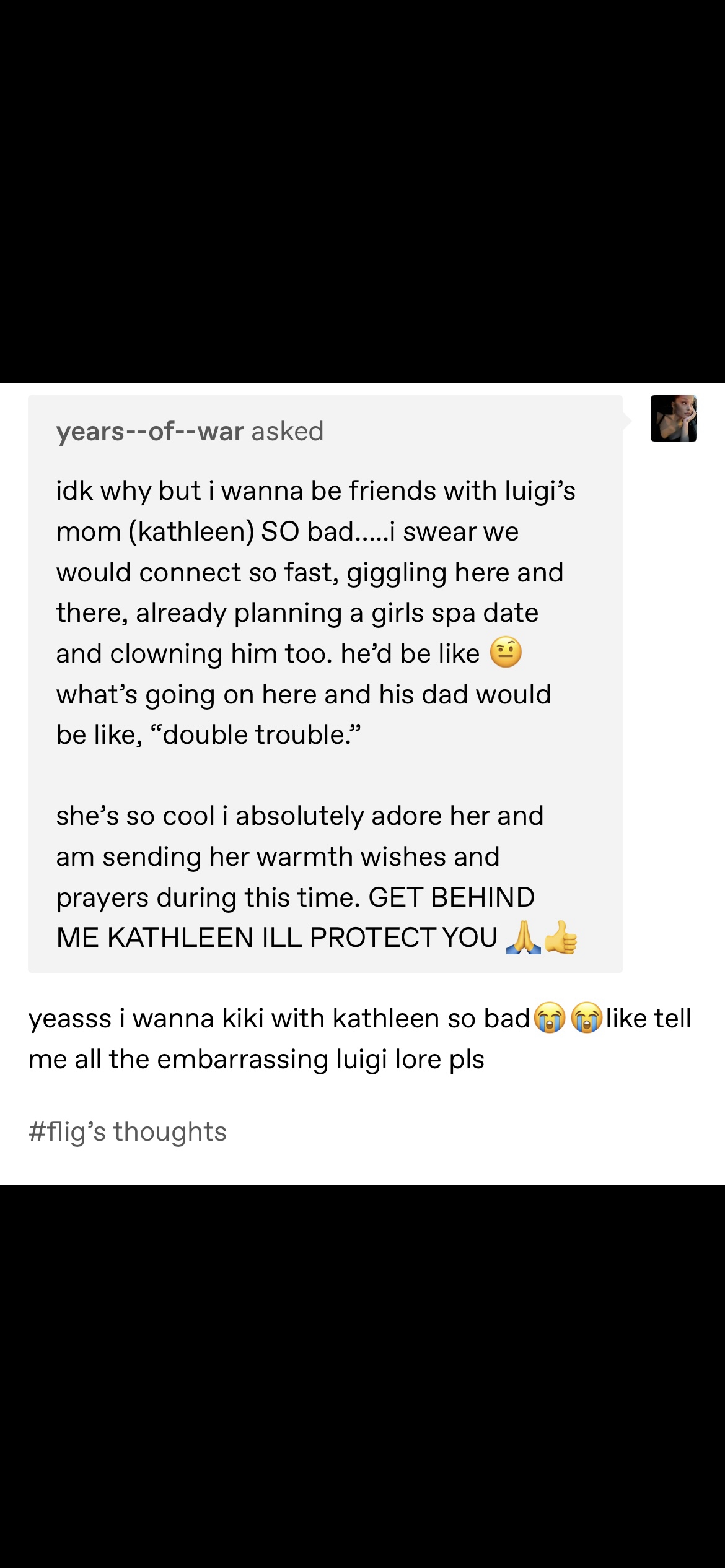Image resolution: width=725 pixels, height=1568 pixels.
Task: Click the "GET BEHIND" capitalized text
Action: (x=452, y=897)
